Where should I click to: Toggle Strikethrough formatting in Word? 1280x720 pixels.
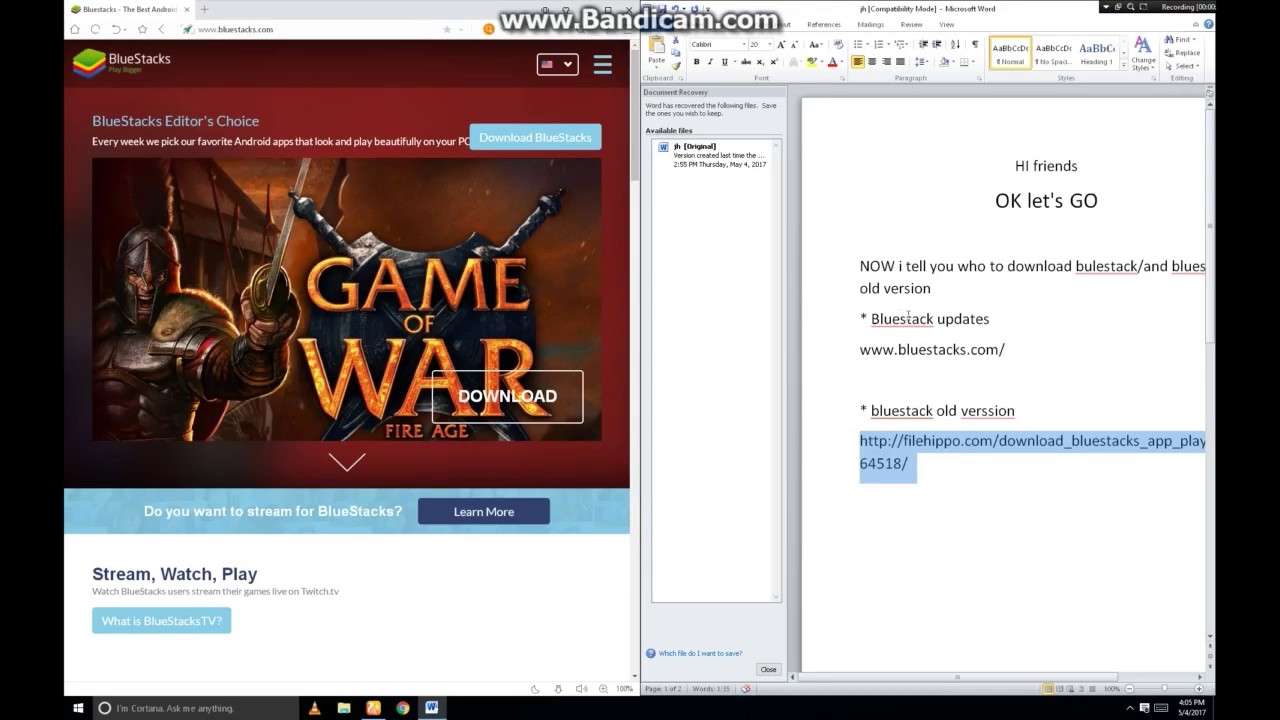coord(746,62)
